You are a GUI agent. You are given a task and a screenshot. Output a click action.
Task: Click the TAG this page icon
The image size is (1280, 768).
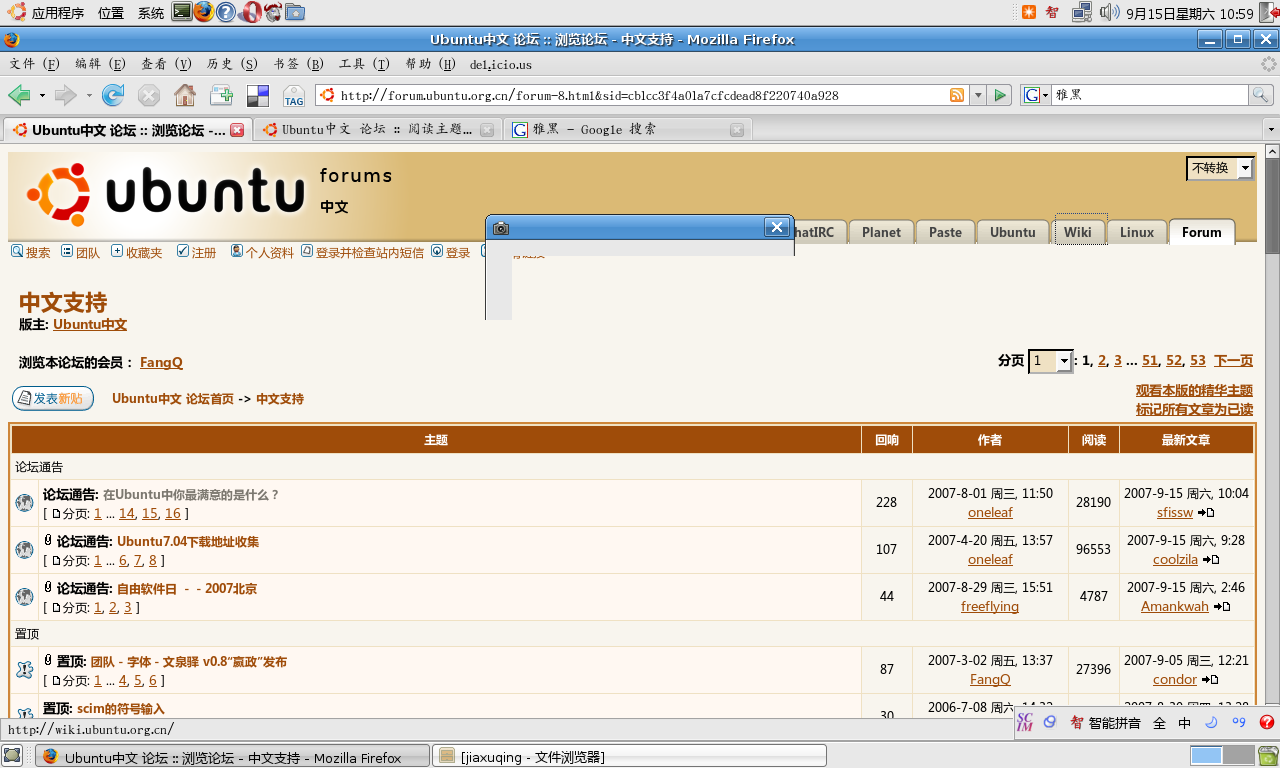[294, 95]
